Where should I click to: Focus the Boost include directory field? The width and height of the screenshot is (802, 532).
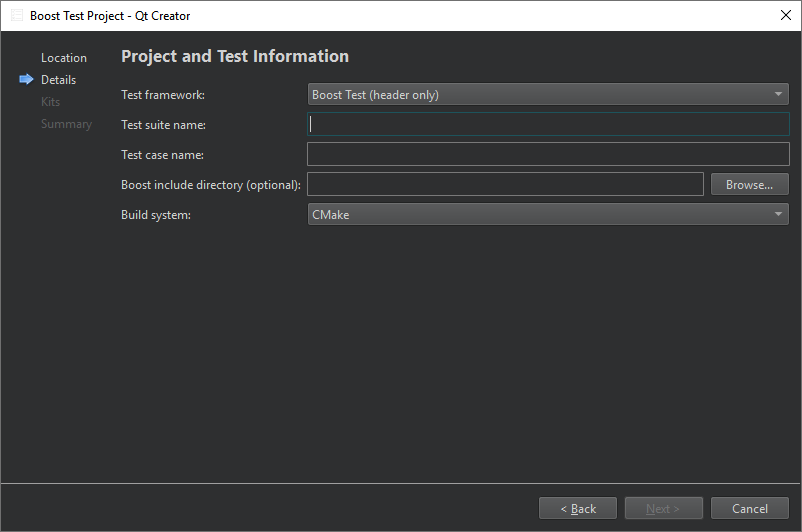point(505,184)
